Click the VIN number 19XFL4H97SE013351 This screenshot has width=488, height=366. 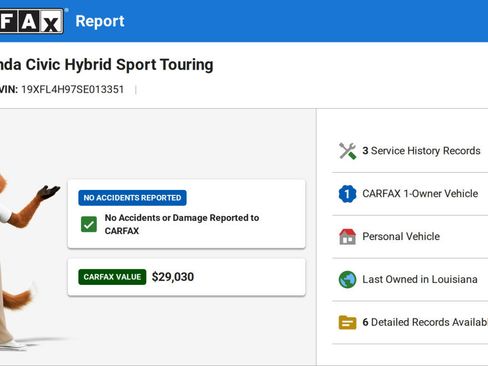pos(73,89)
